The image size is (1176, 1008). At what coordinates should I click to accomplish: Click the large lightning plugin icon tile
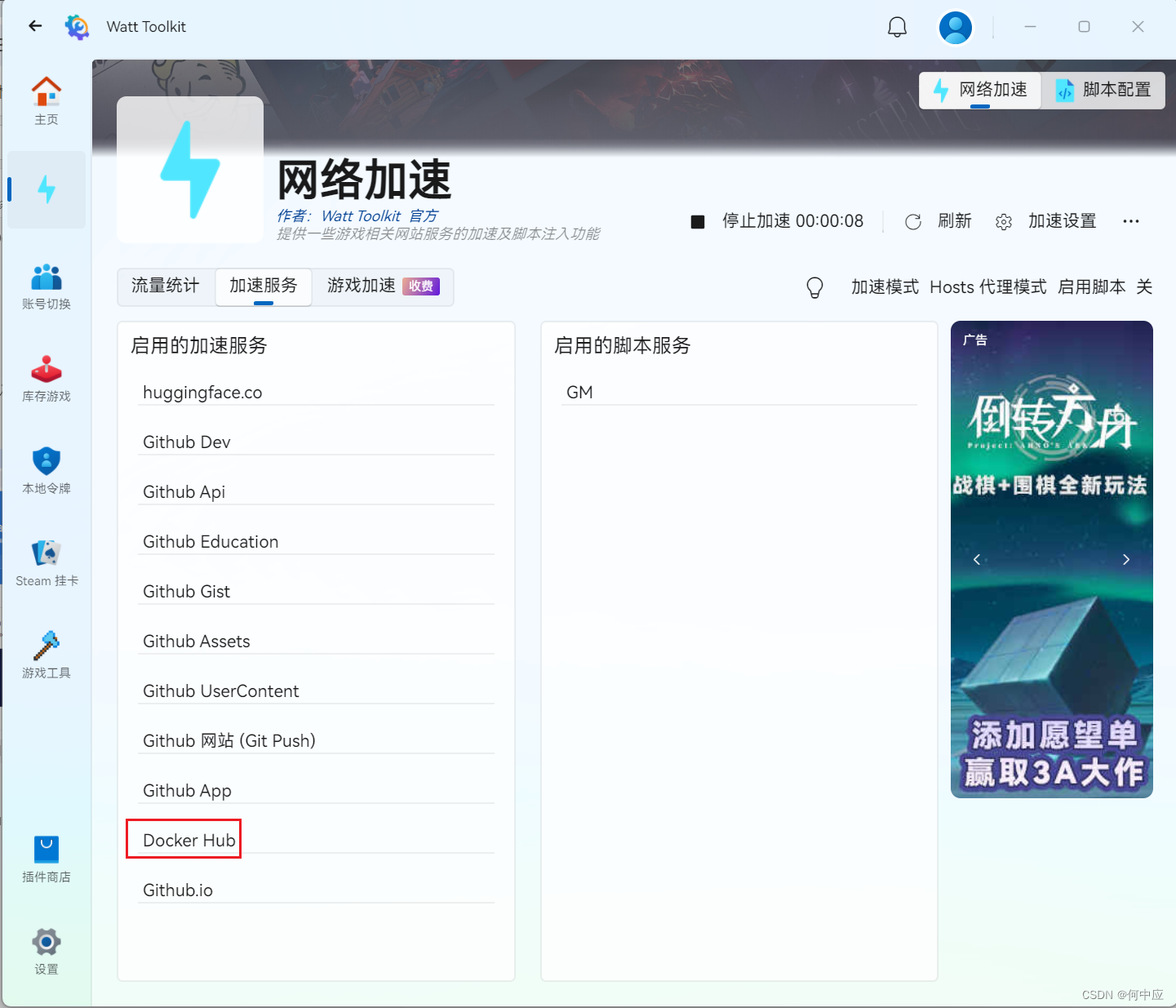click(x=190, y=170)
